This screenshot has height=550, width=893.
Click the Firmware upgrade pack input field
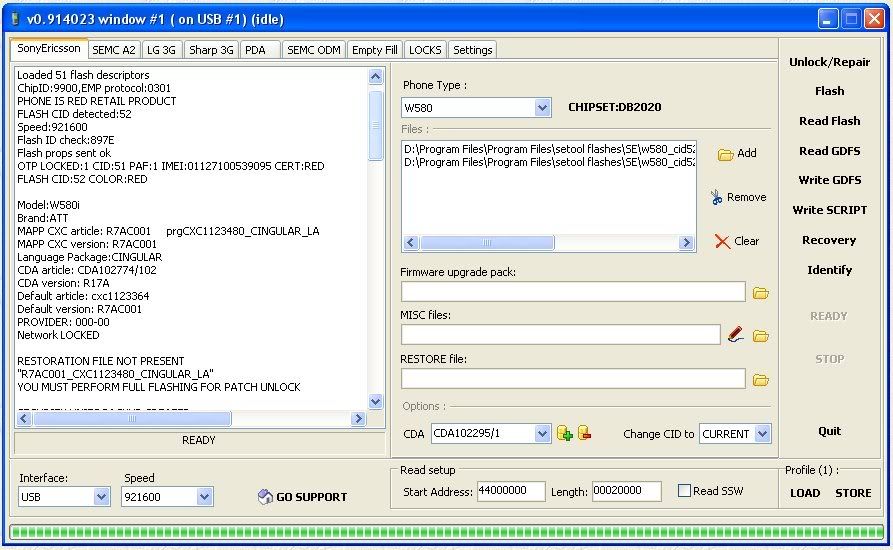573,292
